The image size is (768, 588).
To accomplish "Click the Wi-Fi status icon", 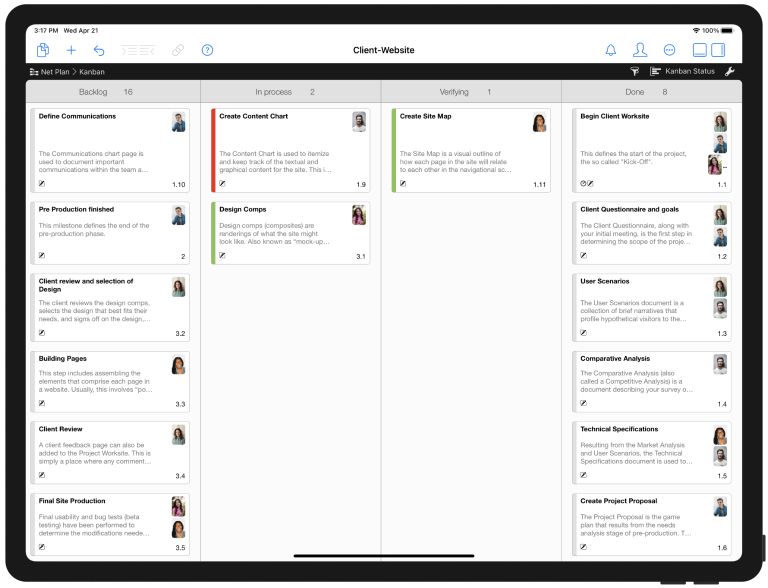I will click(696, 30).
